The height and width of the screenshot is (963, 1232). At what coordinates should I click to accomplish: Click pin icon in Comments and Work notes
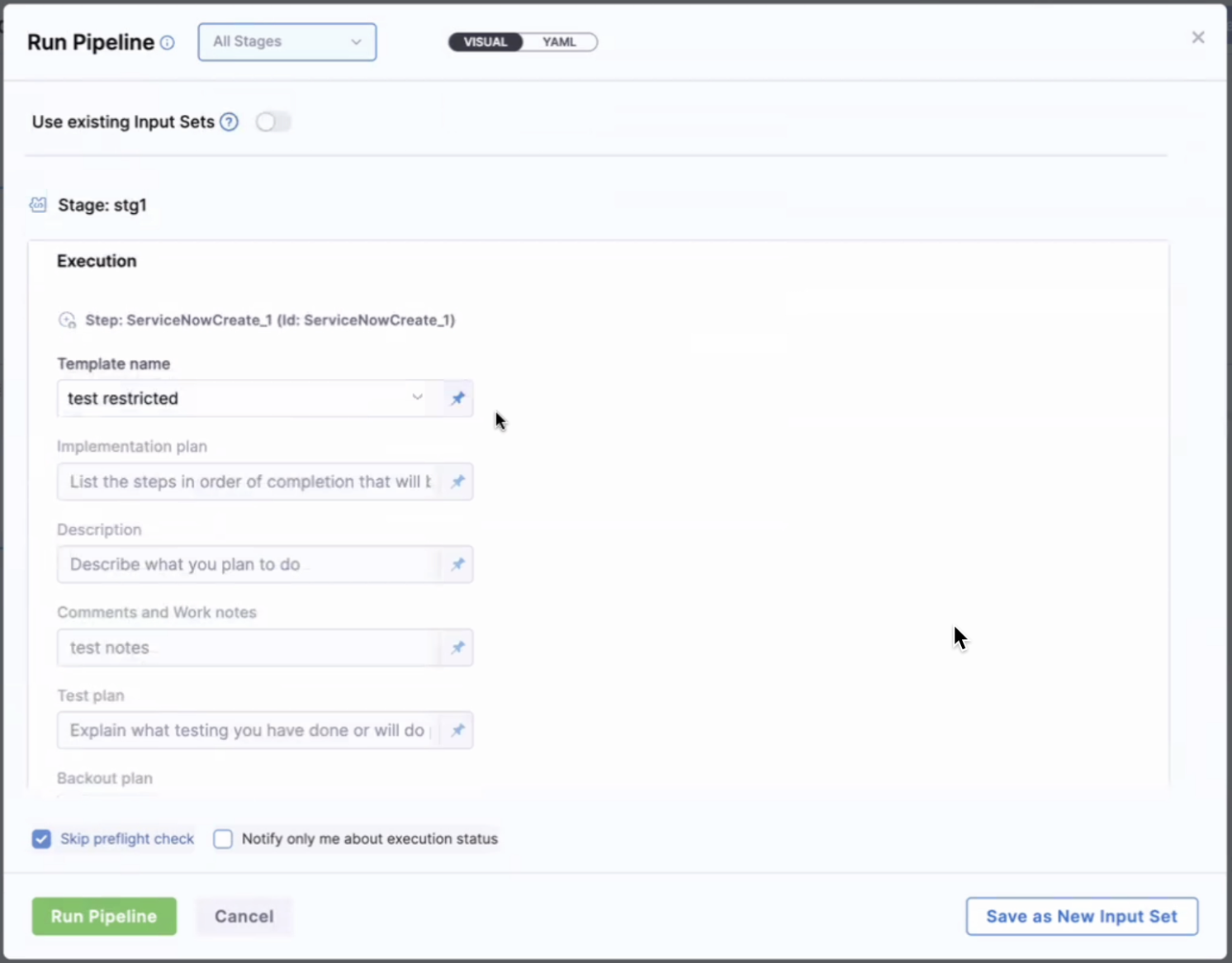457,648
